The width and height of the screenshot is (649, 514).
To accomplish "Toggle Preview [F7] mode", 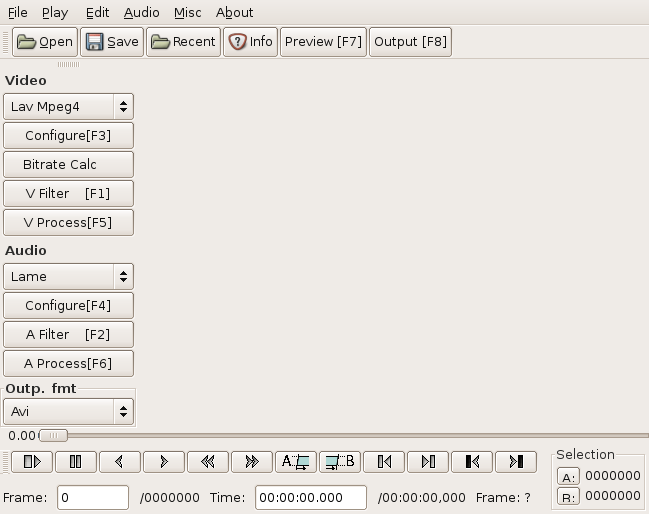I will click(323, 42).
